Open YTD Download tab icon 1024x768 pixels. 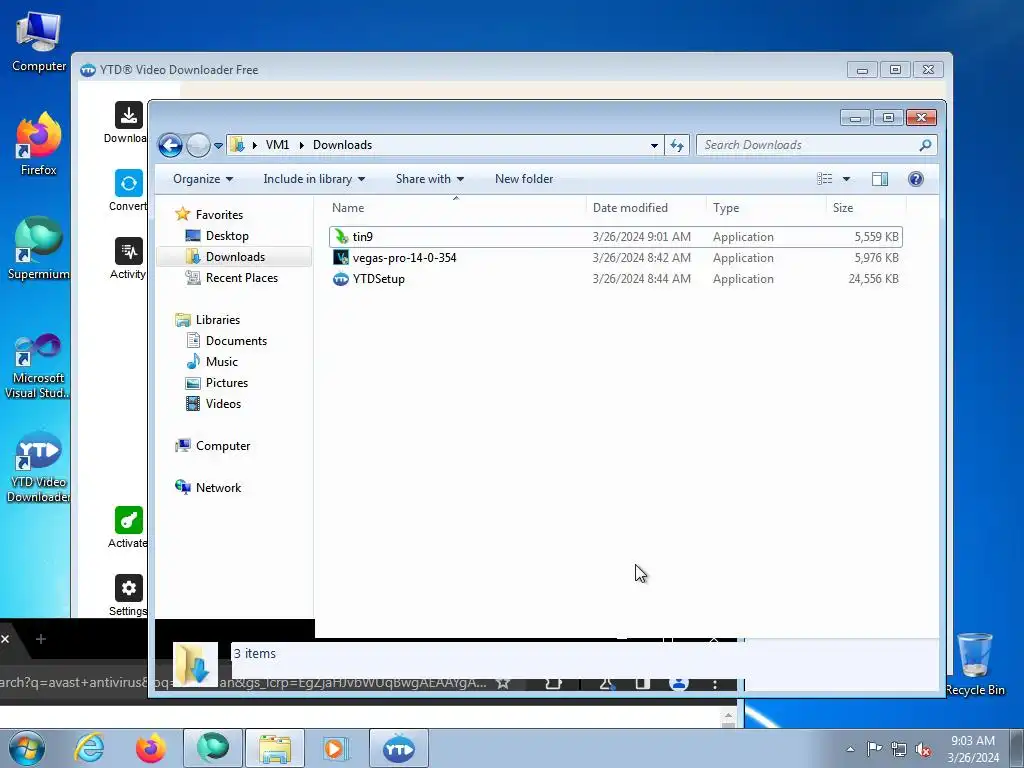click(129, 115)
